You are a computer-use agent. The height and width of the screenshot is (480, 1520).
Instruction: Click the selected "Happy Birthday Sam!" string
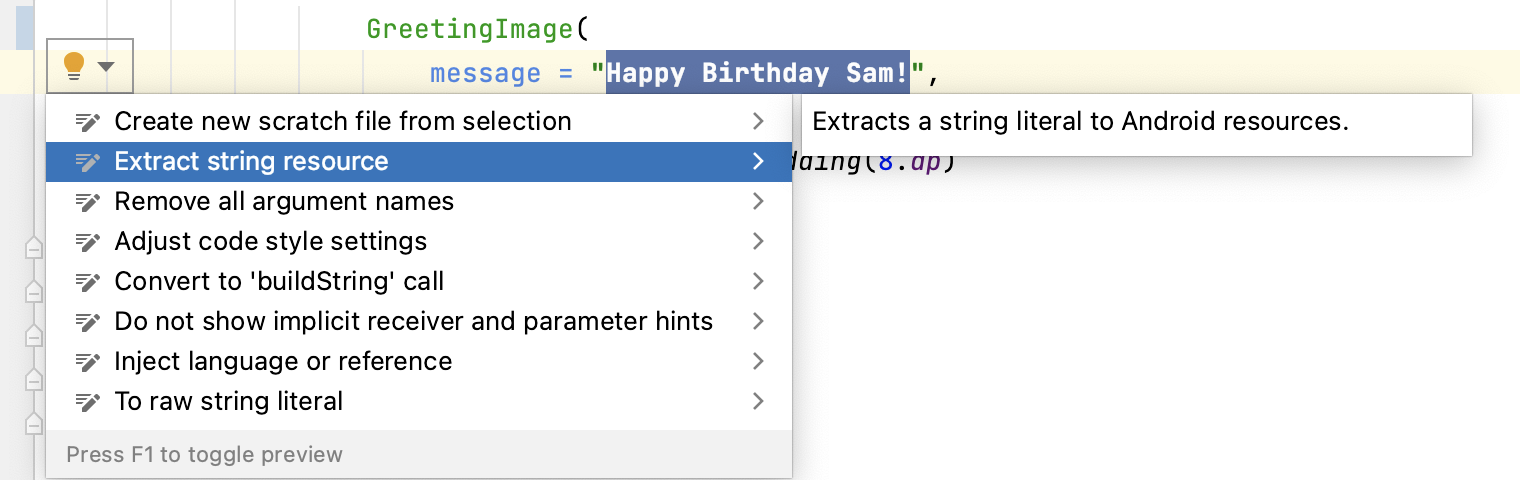tap(757, 73)
